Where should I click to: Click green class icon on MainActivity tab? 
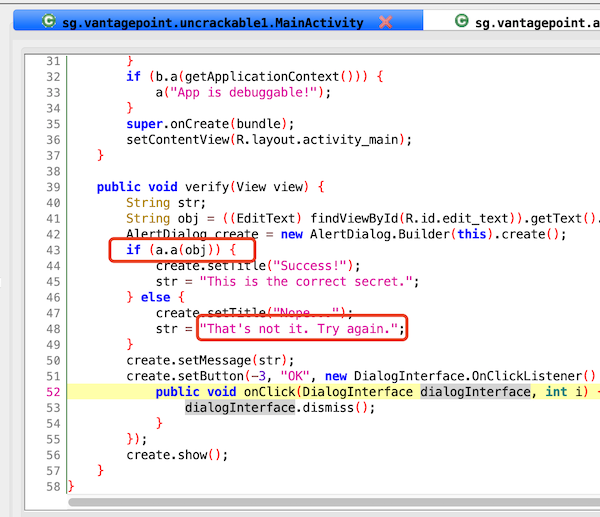tap(49, 21)
